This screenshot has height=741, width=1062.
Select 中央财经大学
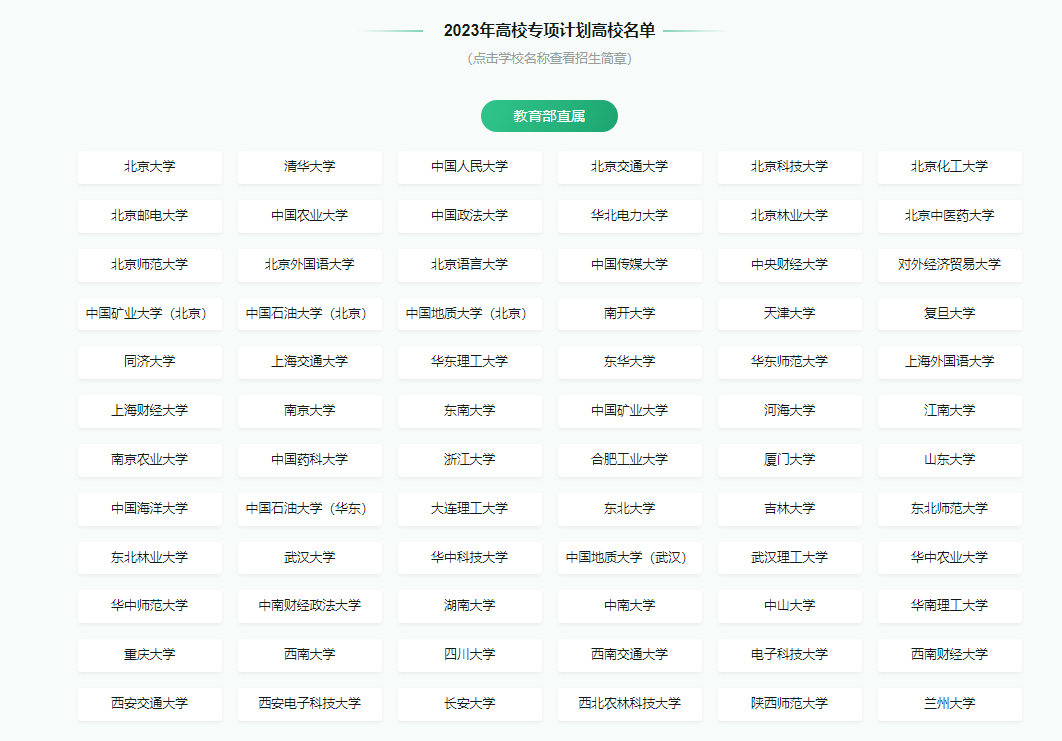click(790, 264)
